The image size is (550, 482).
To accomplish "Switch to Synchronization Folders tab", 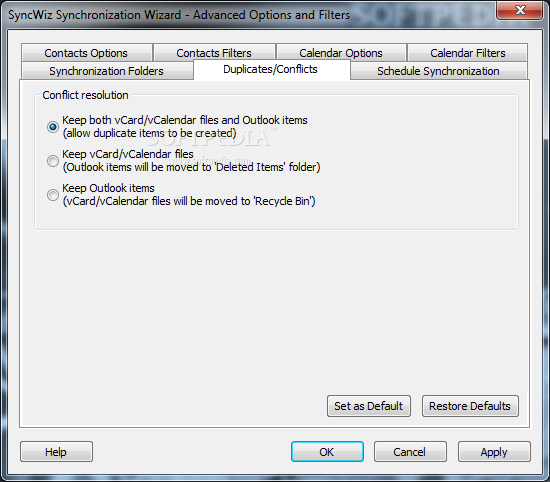I will point(107,71).
